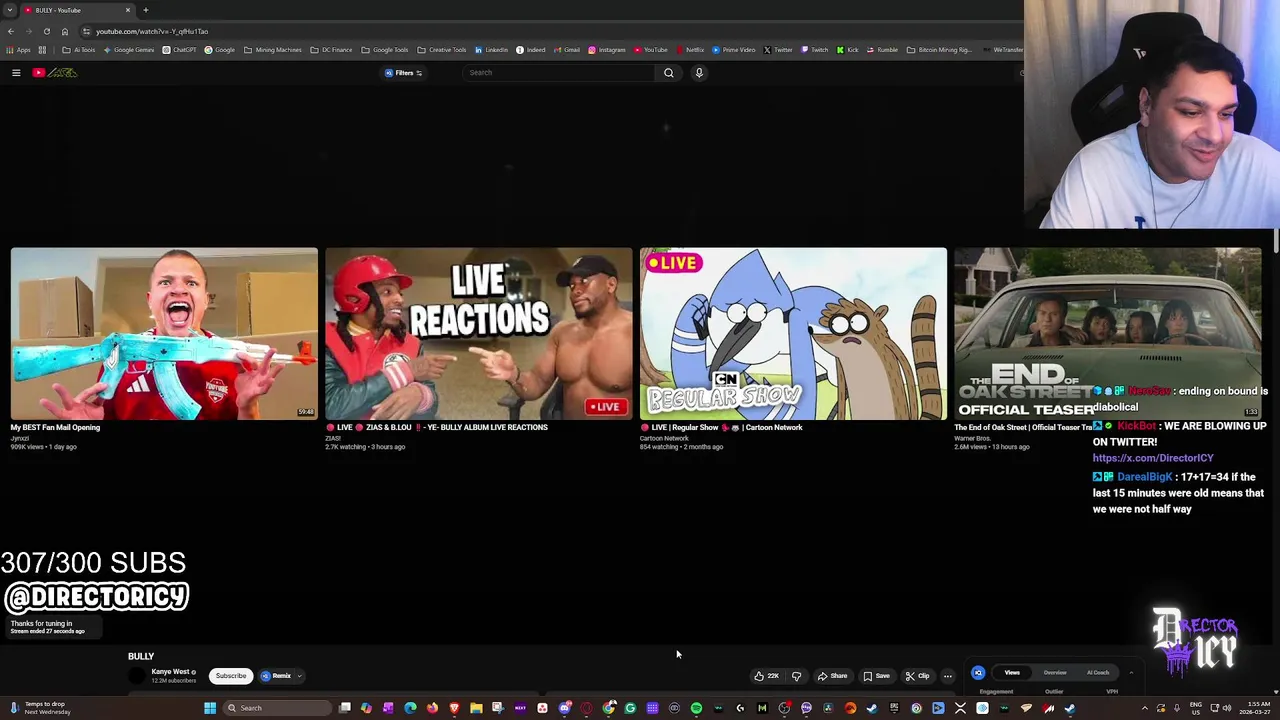Switch to the Views tab in the side panel

click(1012, 673)
